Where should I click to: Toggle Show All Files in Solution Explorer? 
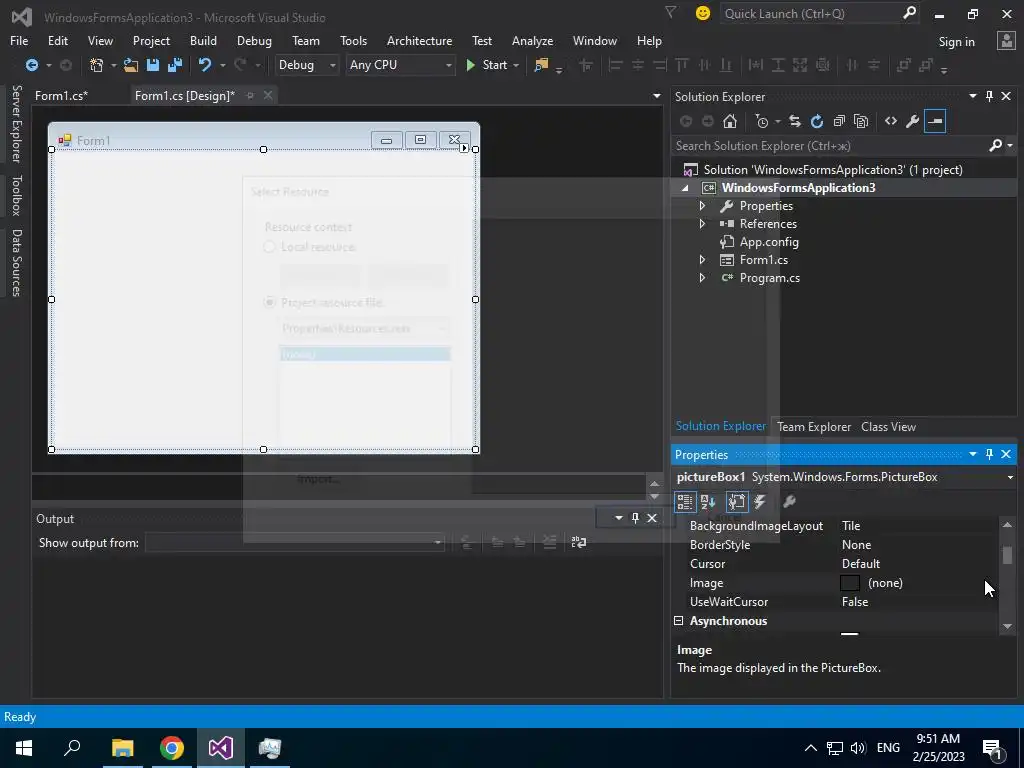pos(861,121)
